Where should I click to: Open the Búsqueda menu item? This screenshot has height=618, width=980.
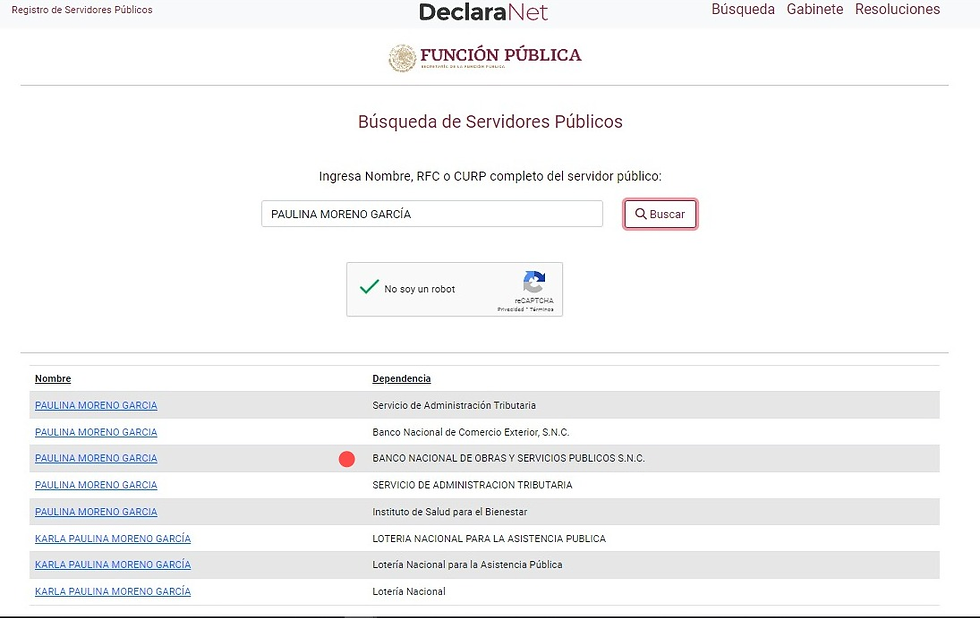tap(743, 9)
